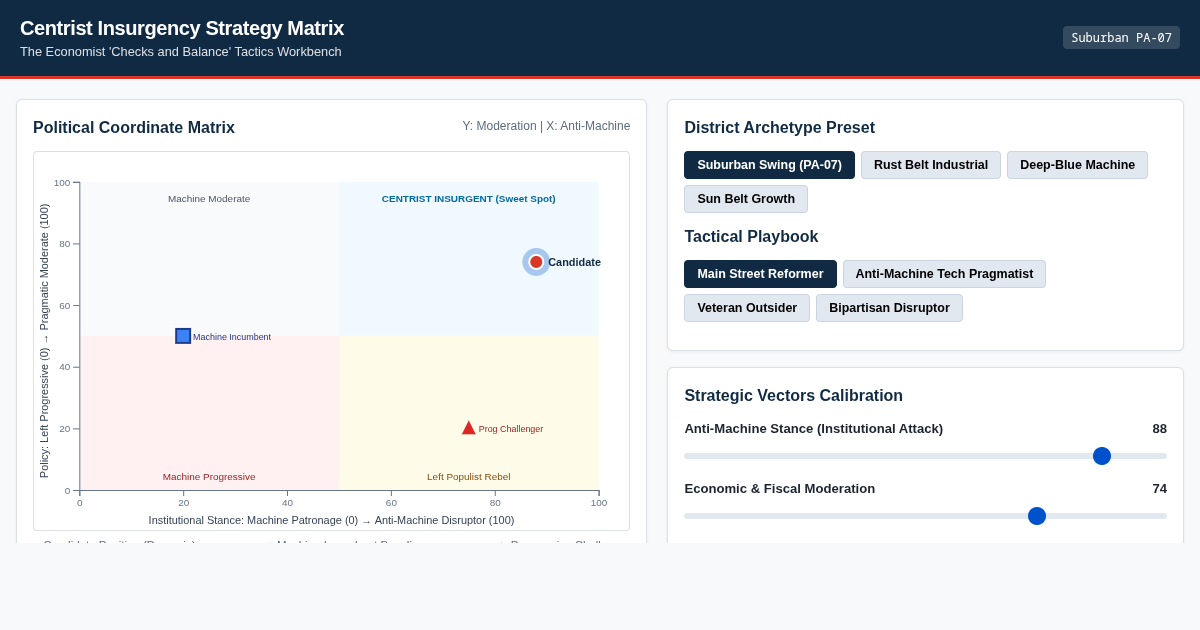Click the Economic & Fiscal Moderation slider handle
This screenshot has height=630, width=1200.
click(x=1037, y=516)
